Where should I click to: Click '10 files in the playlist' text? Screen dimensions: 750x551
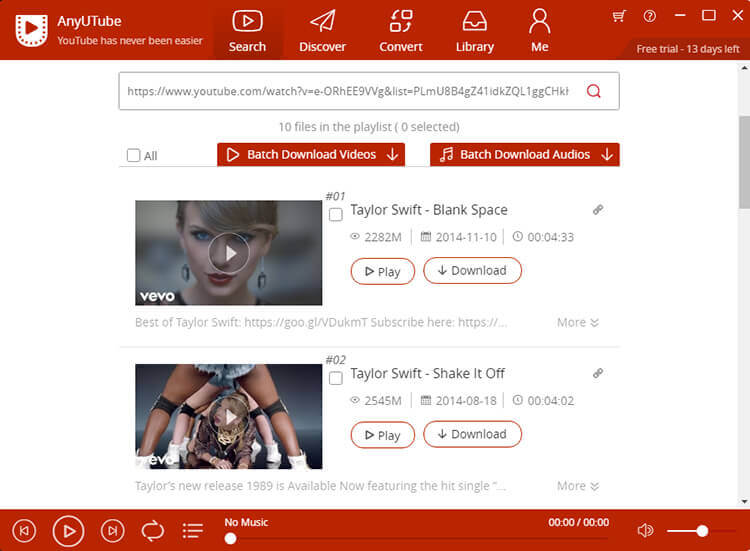335,127
